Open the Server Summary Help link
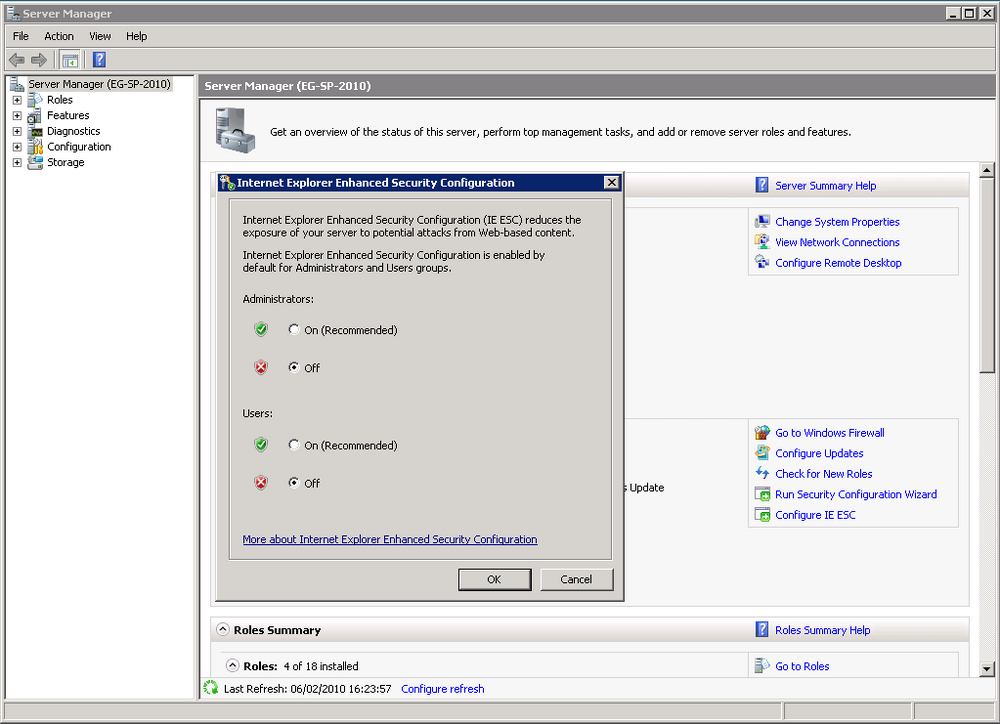1000x724 pixels. tap(826, 186)
